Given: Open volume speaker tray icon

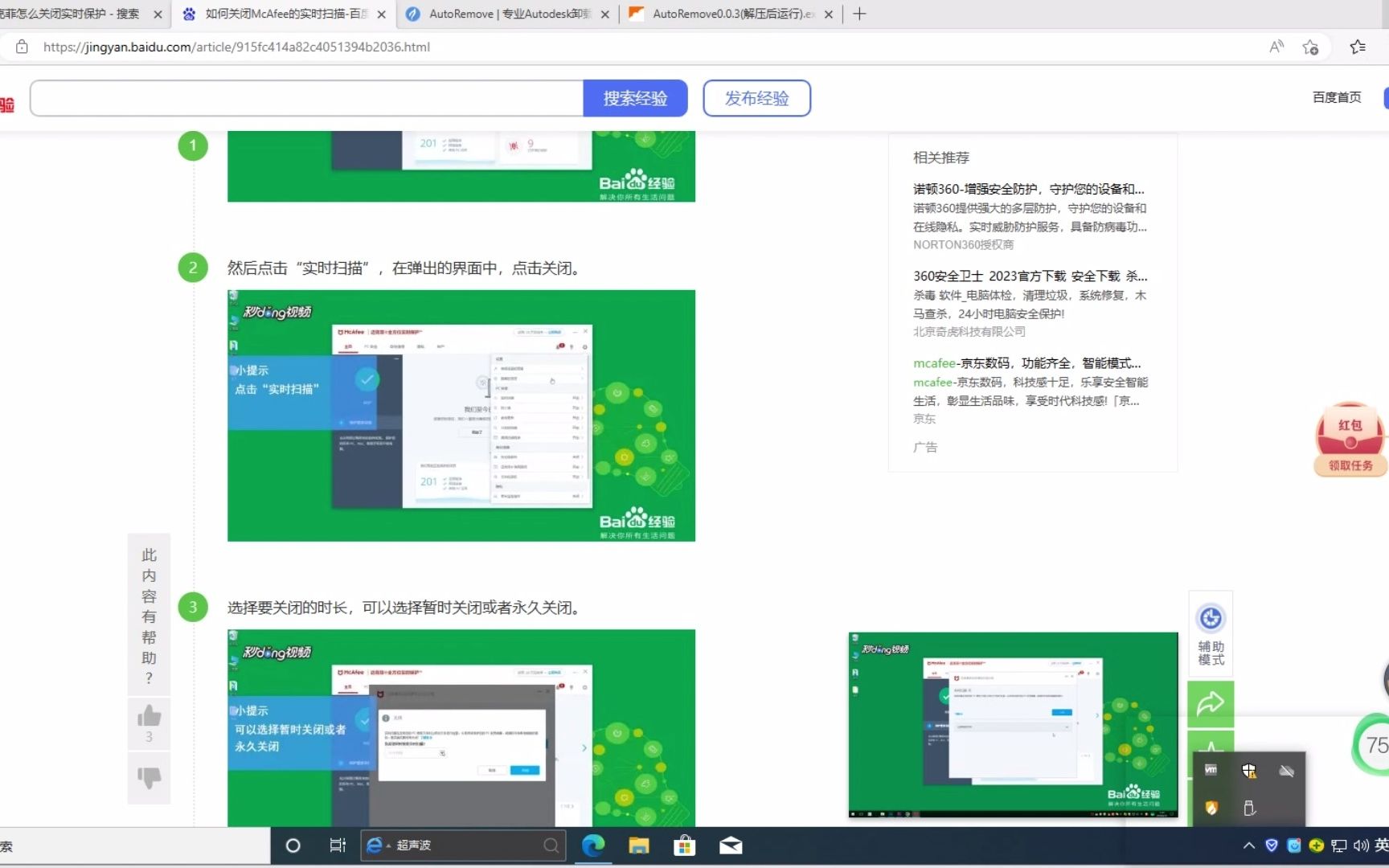Looking at the screenshot, I should [1360, 845].
